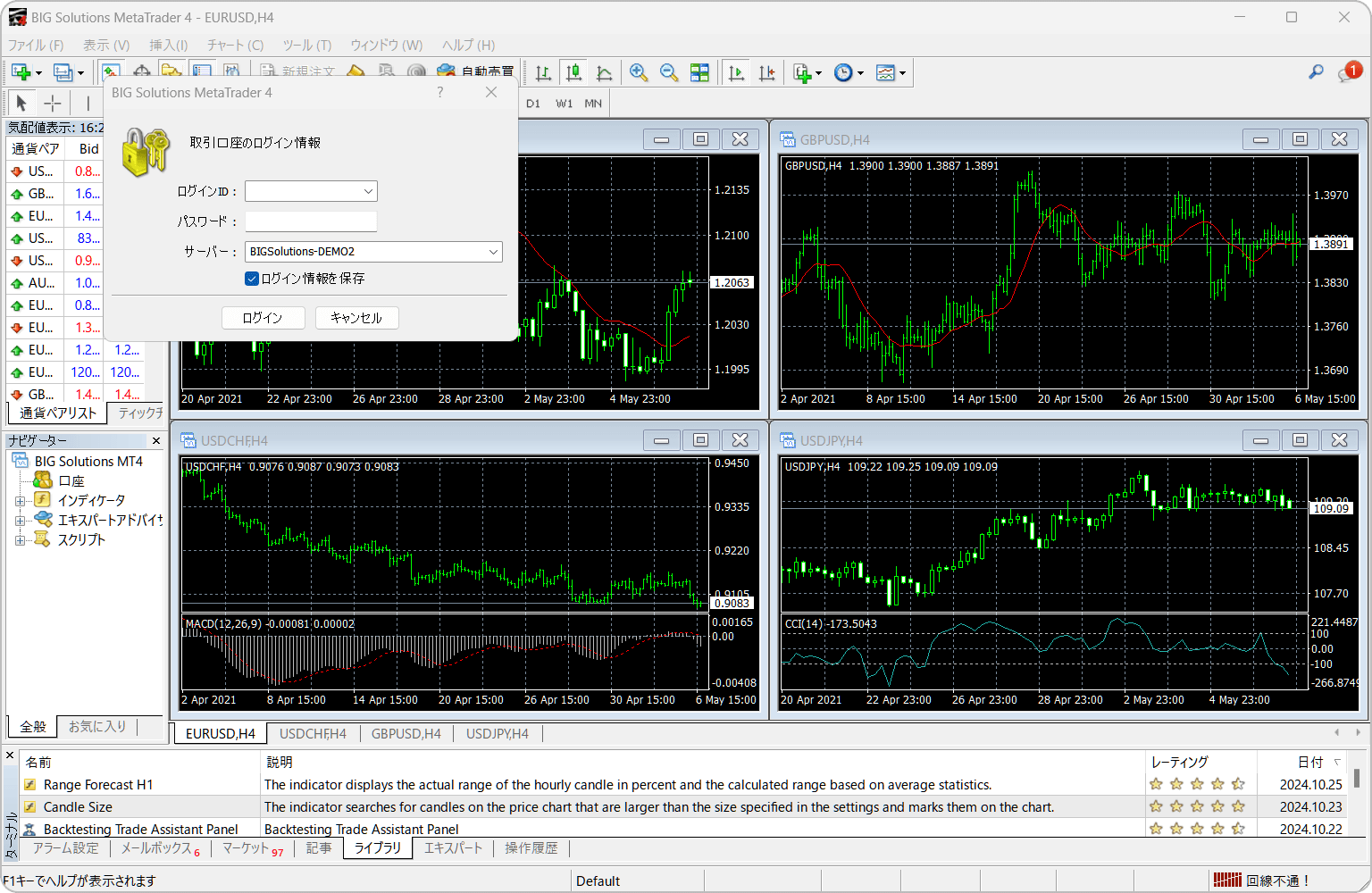Sort library list by 日付 column header

tap(1309, 762)
